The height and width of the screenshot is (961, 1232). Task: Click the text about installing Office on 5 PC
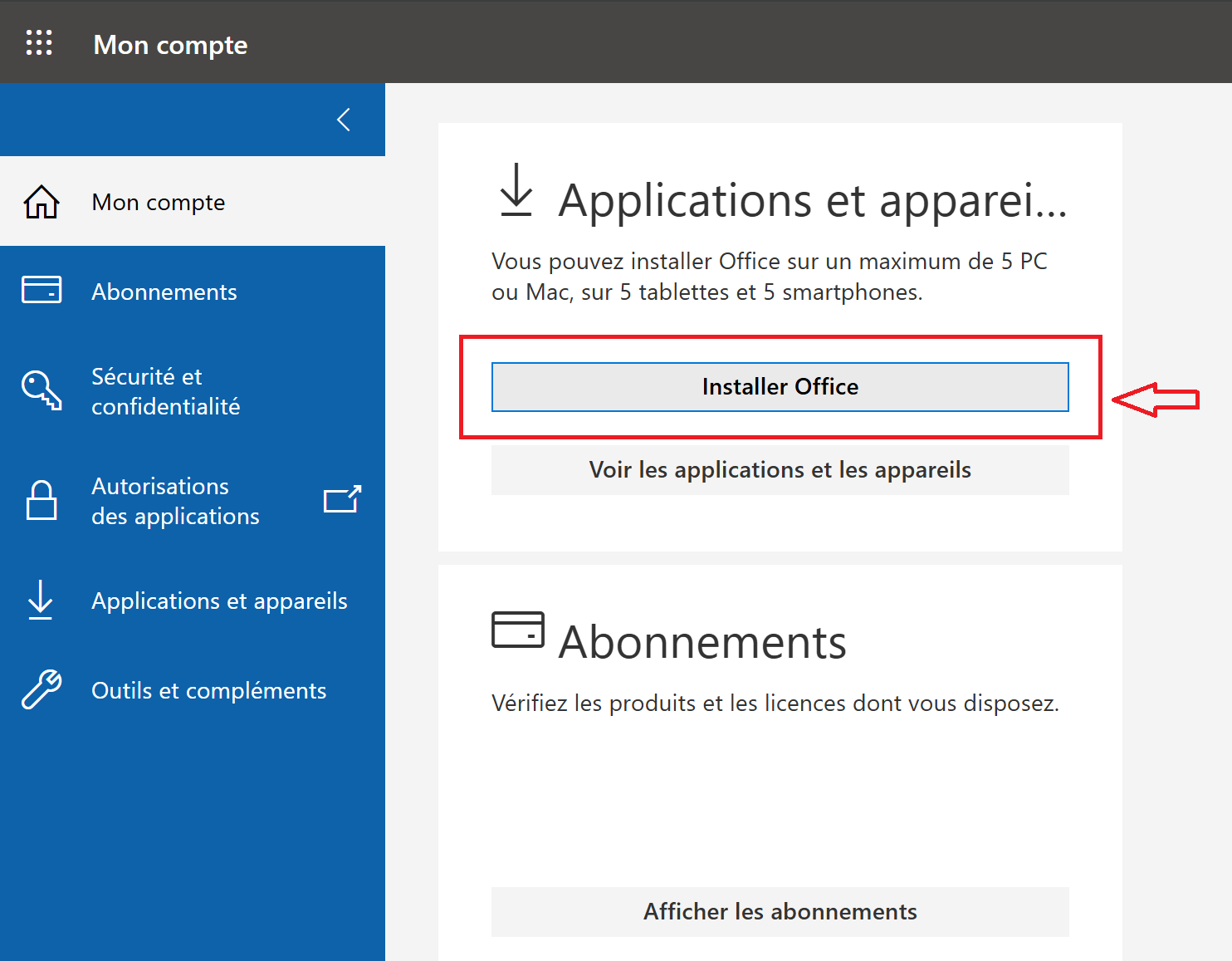[x=770, y=277]
